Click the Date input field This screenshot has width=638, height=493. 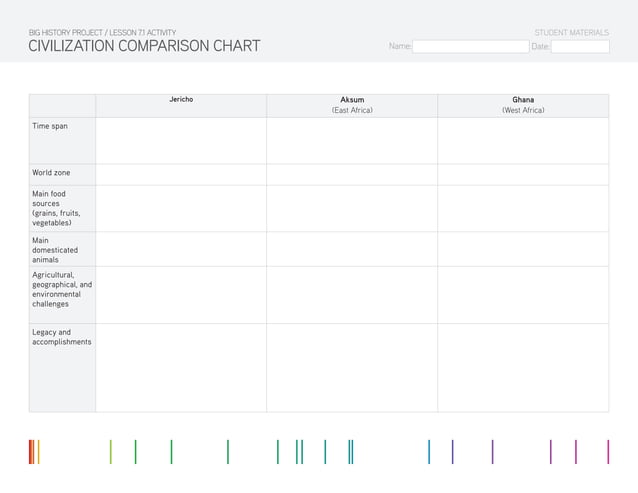click(x=579, y=46)
